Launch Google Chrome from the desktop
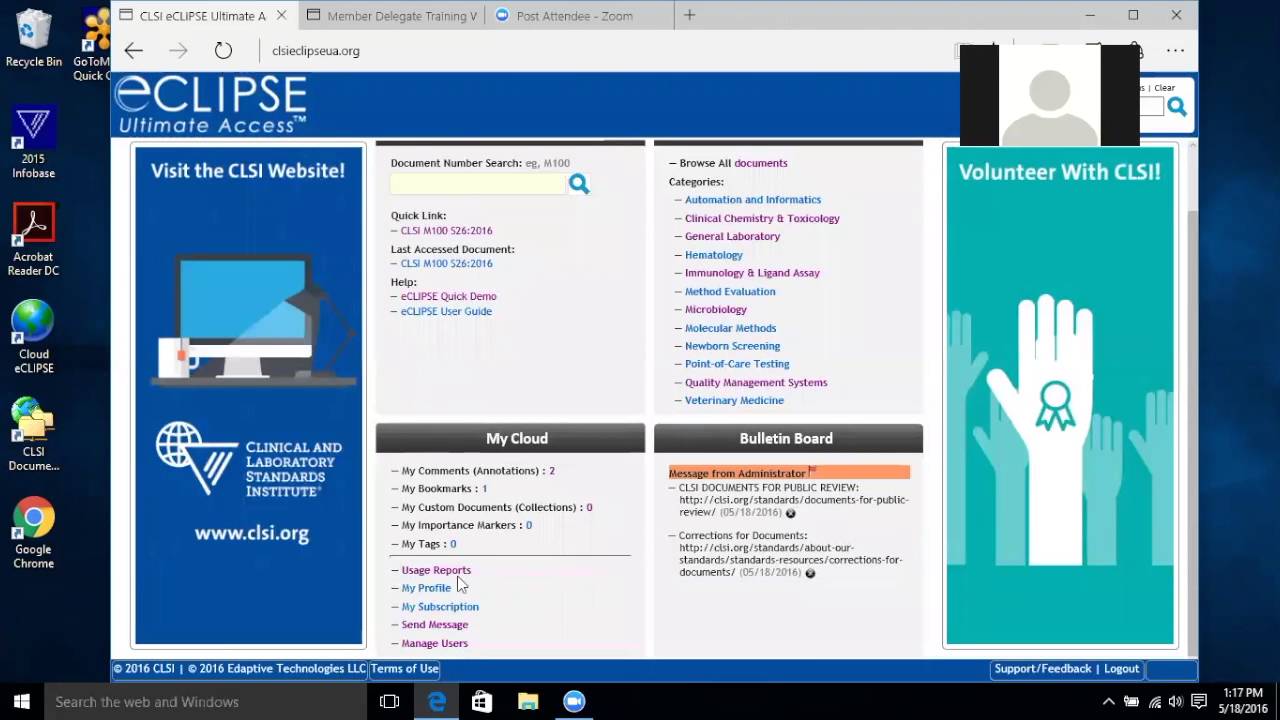This screenshot has width=1280, height=720. pyautogui.click(x=33, y=533)
